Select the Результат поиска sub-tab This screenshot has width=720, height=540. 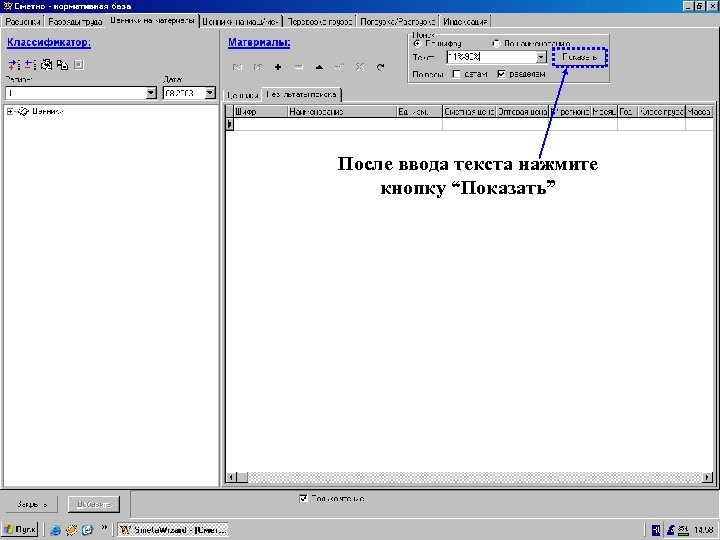click(301, 95)
